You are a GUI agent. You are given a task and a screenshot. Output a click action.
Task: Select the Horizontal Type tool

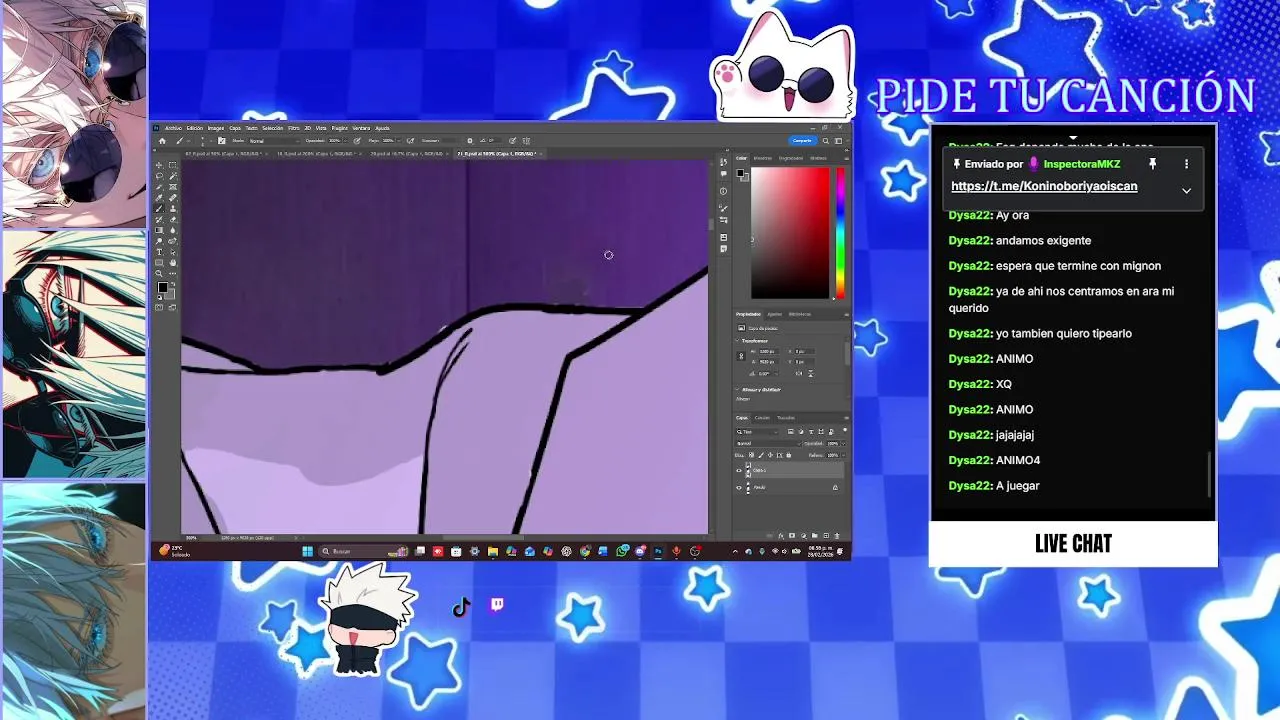(x=159, y=251)
